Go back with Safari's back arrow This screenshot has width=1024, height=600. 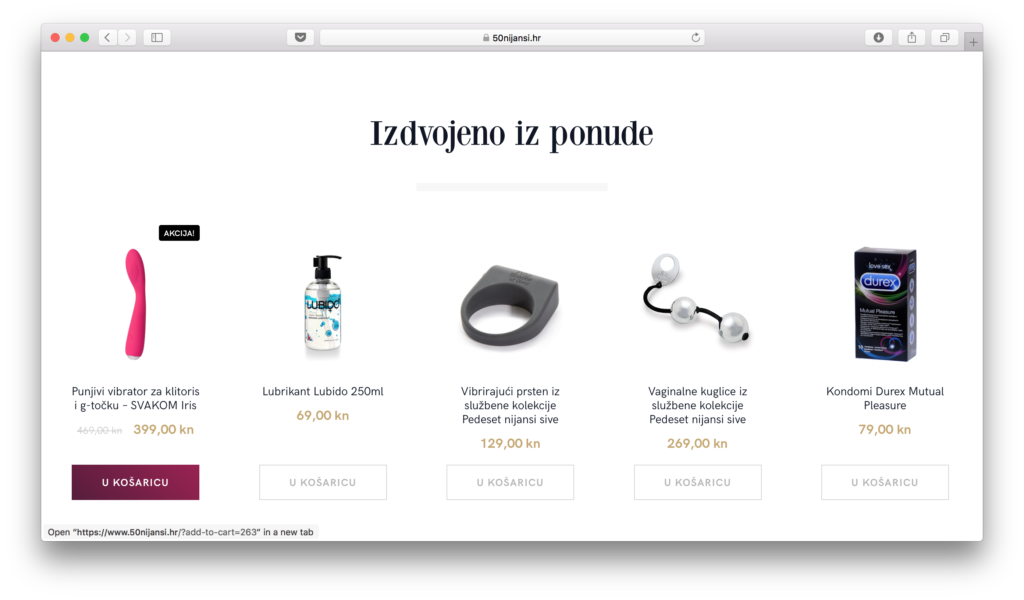(x=108, y=37)
